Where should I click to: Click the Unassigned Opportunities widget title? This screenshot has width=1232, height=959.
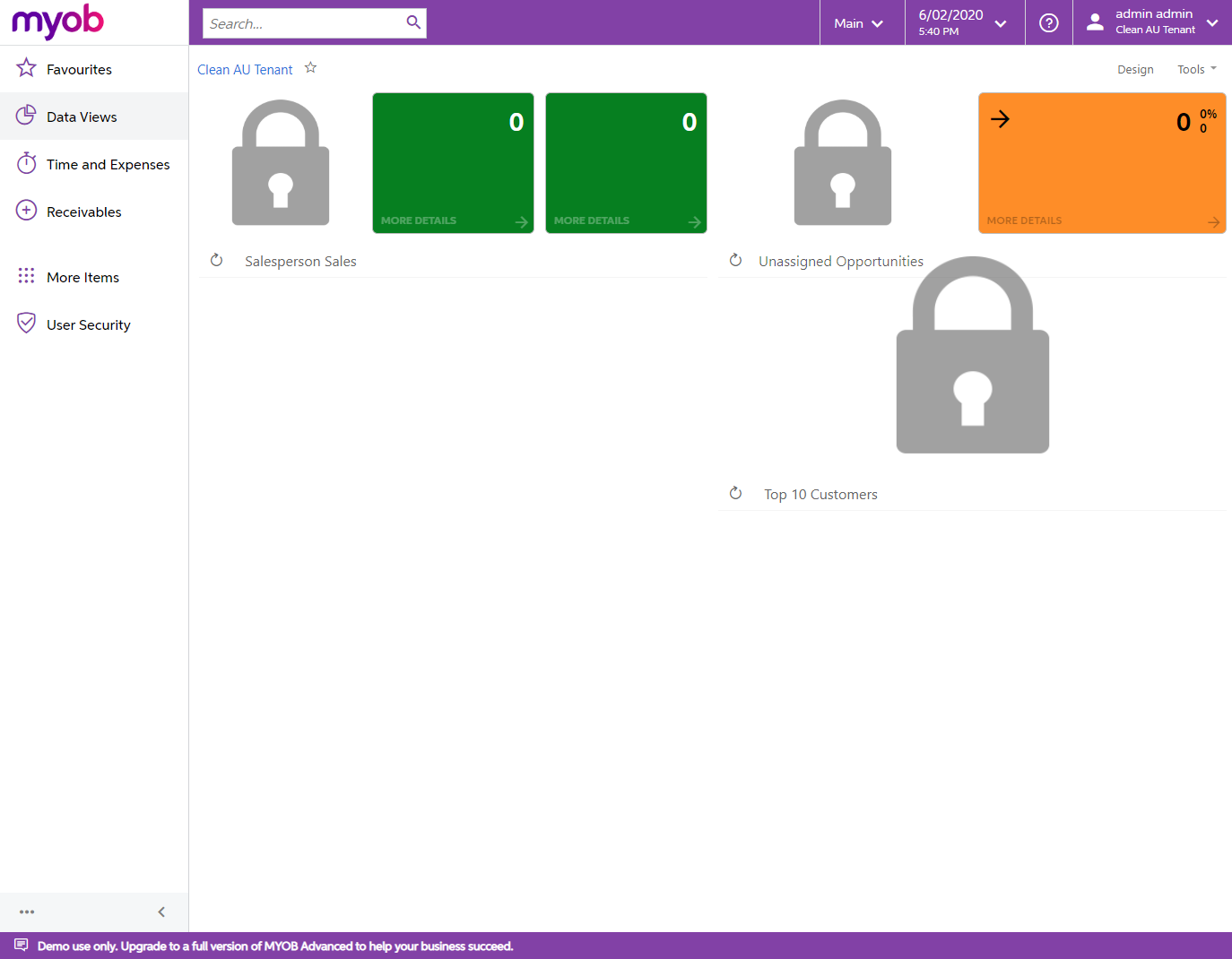point(841,262)
